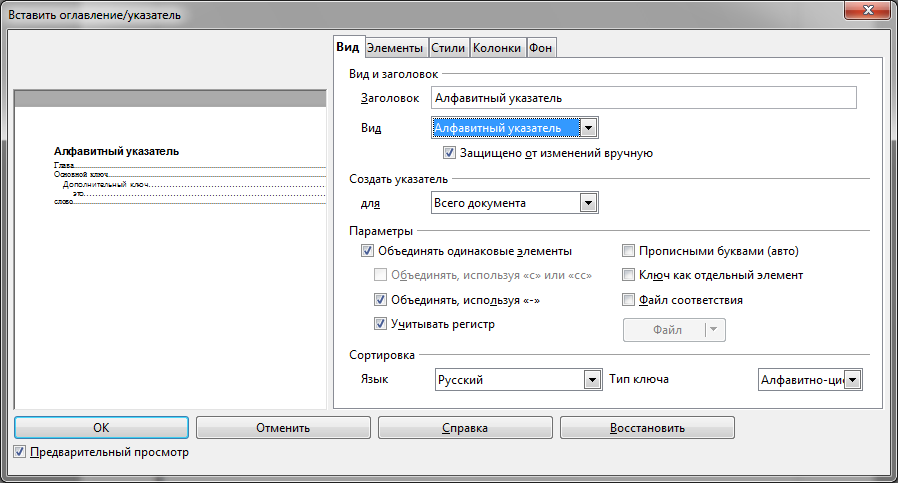Open the «Язык» Русский dropdown
Viewport: 898px width, 483px height.
tap(589, 380)
